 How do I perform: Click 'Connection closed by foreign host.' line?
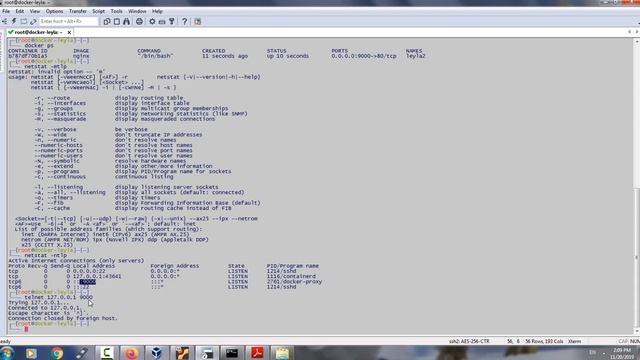pos(63,318)
